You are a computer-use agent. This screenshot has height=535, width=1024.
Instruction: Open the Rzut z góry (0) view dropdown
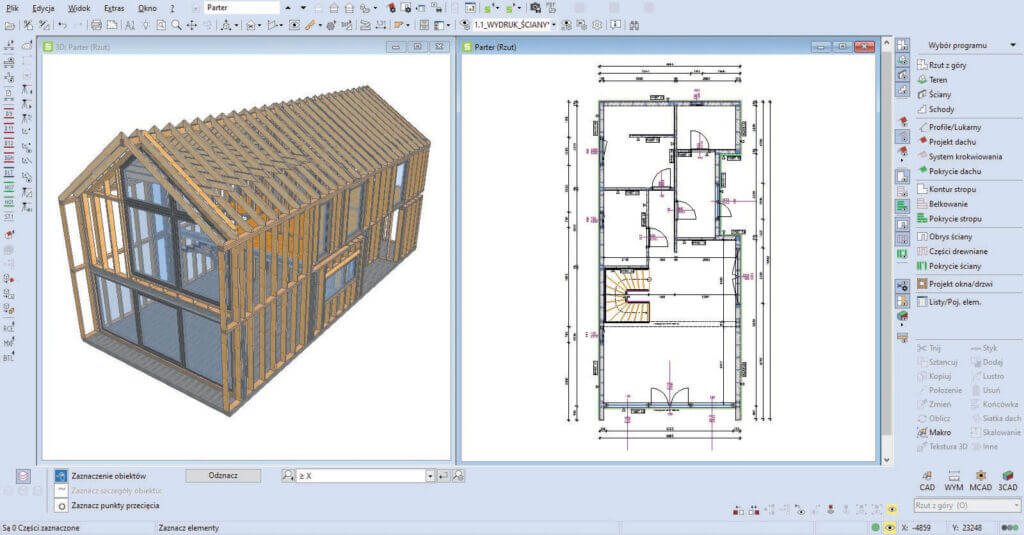pyautogui.click(x=966, y=506)
